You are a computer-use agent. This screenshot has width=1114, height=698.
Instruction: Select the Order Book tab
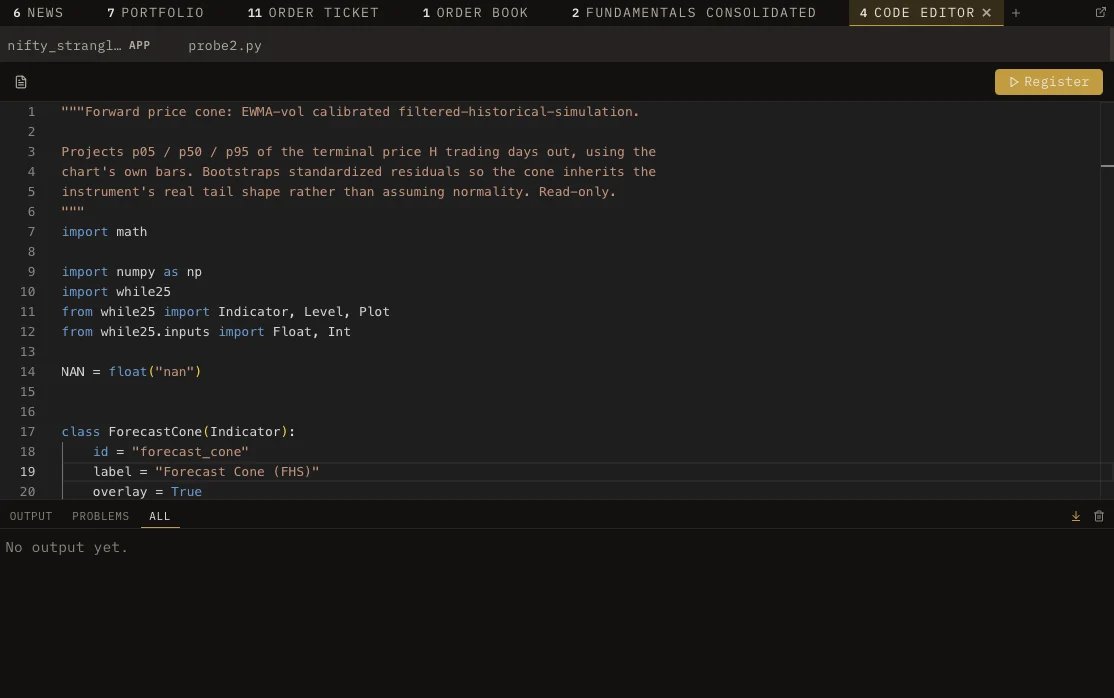point(475,13)
